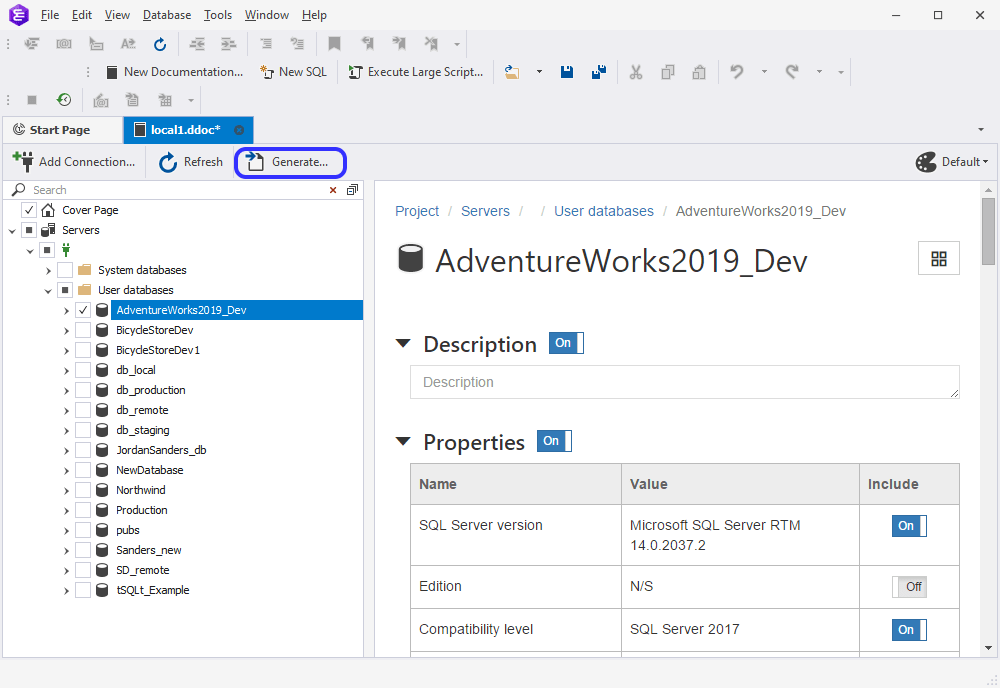Check the System databases checkbox

point(65,270)
